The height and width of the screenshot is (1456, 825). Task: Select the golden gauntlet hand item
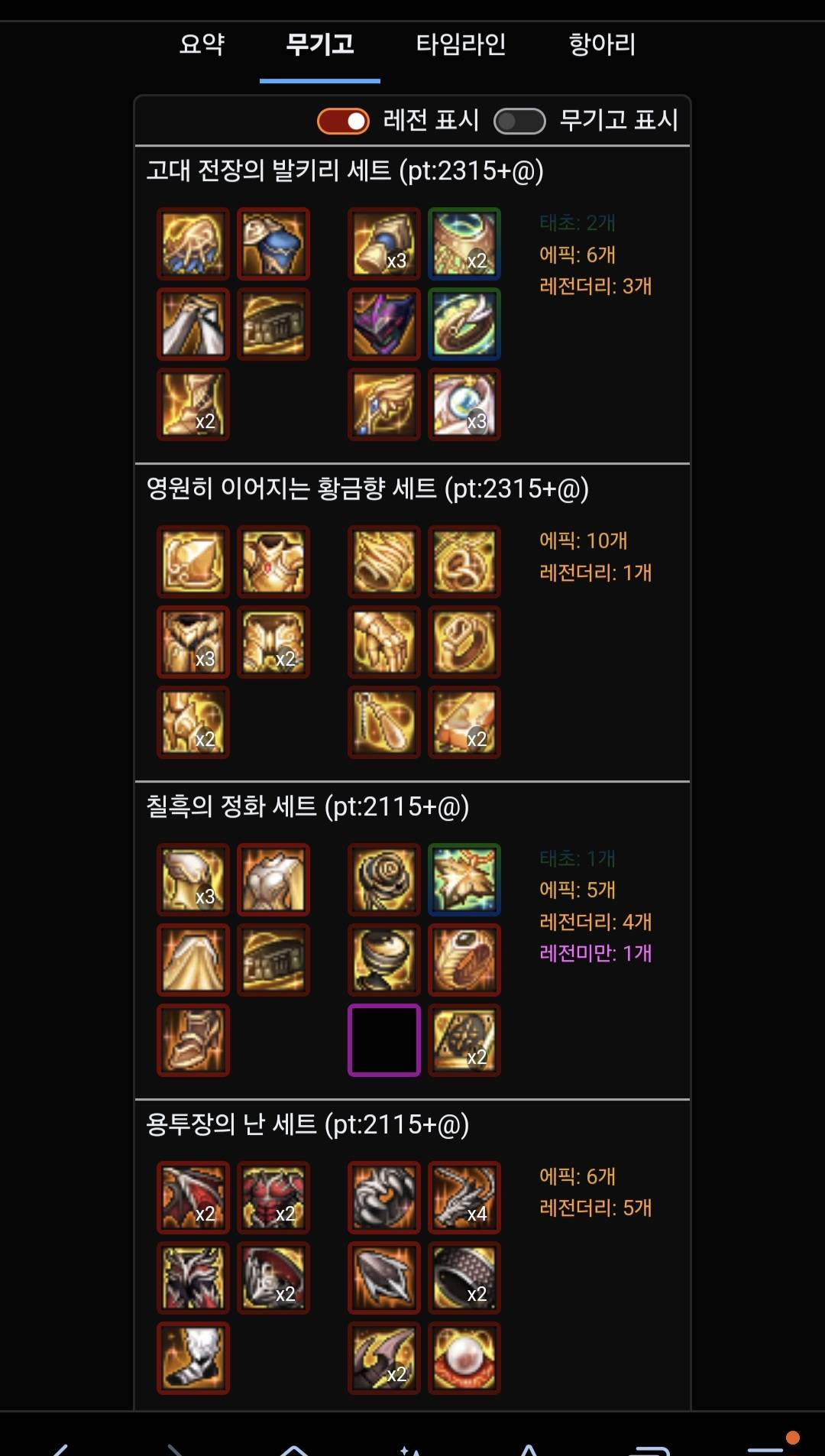[x=384, y=642]
